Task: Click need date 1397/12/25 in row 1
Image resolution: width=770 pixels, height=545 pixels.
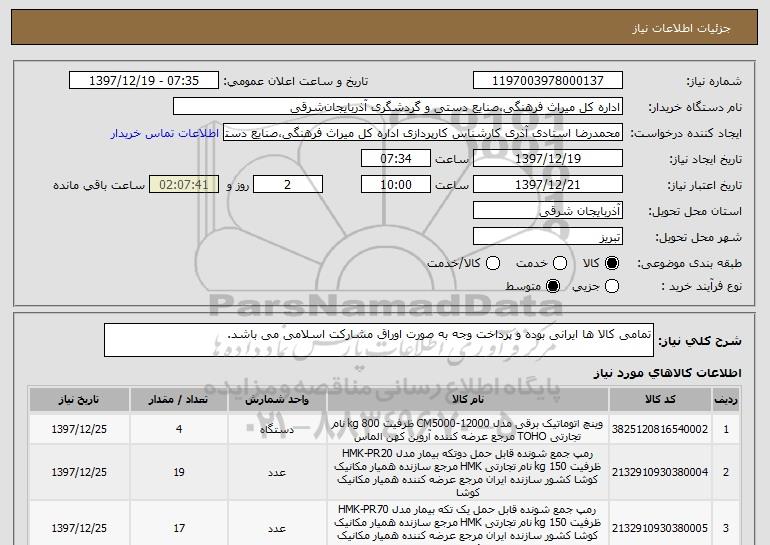Action: [79, 430]
